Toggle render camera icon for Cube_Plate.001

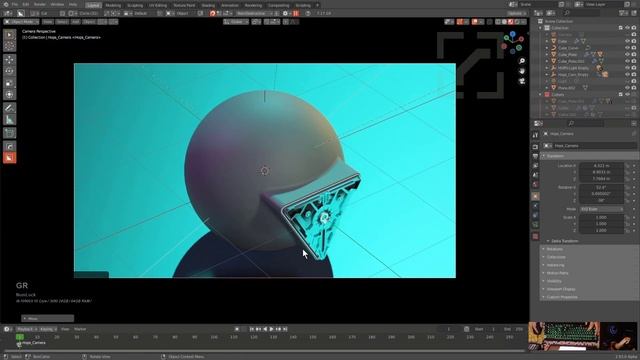pos(634,61)
